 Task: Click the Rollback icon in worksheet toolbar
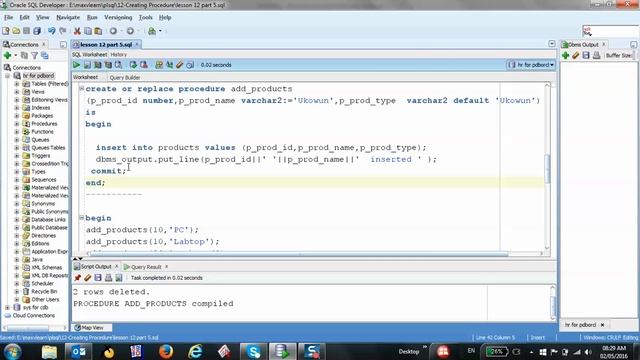[x=144, y=65]
